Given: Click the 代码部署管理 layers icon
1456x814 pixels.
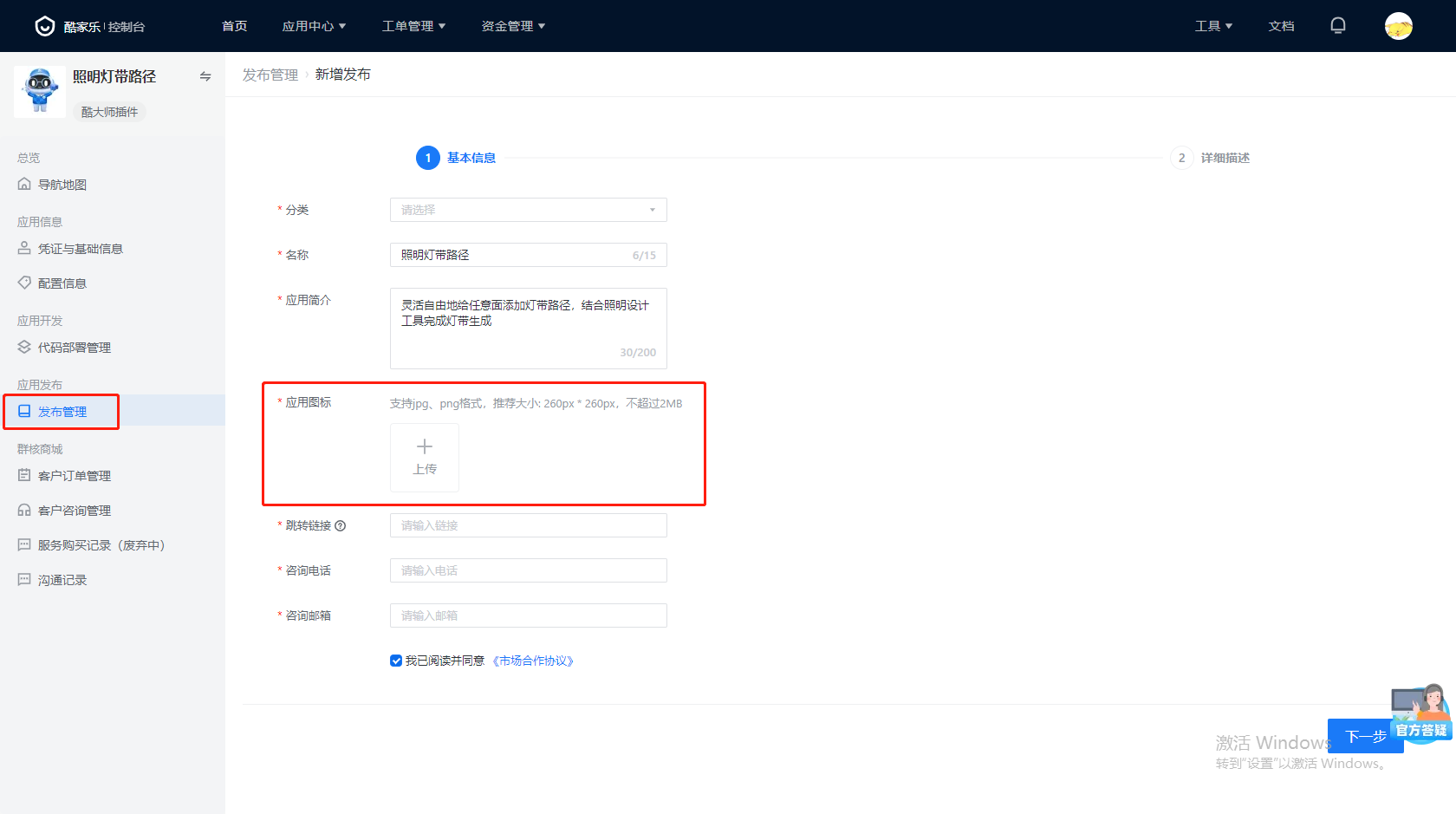Looking at the screenshot, I should point(24,347).
